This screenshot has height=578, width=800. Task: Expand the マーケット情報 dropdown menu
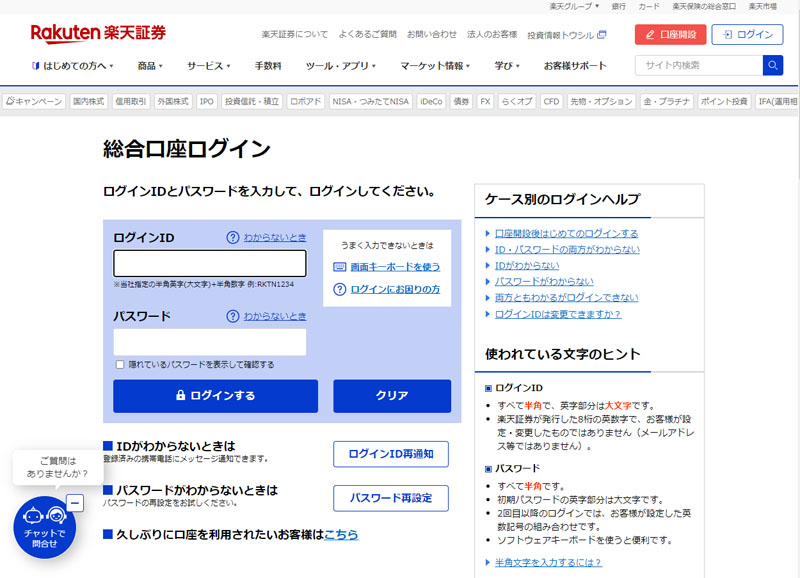[x=437, y=66]
